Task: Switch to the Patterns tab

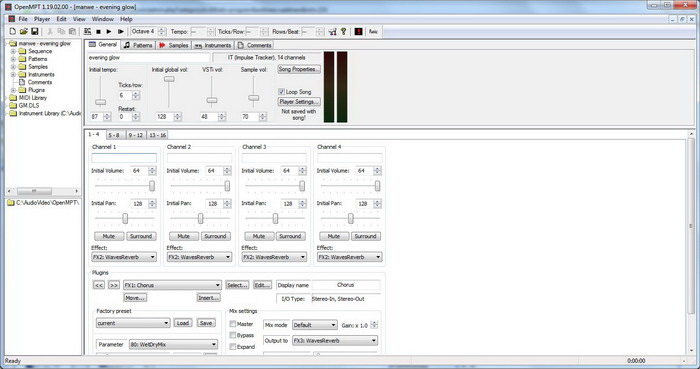Action: click(138, 45)
